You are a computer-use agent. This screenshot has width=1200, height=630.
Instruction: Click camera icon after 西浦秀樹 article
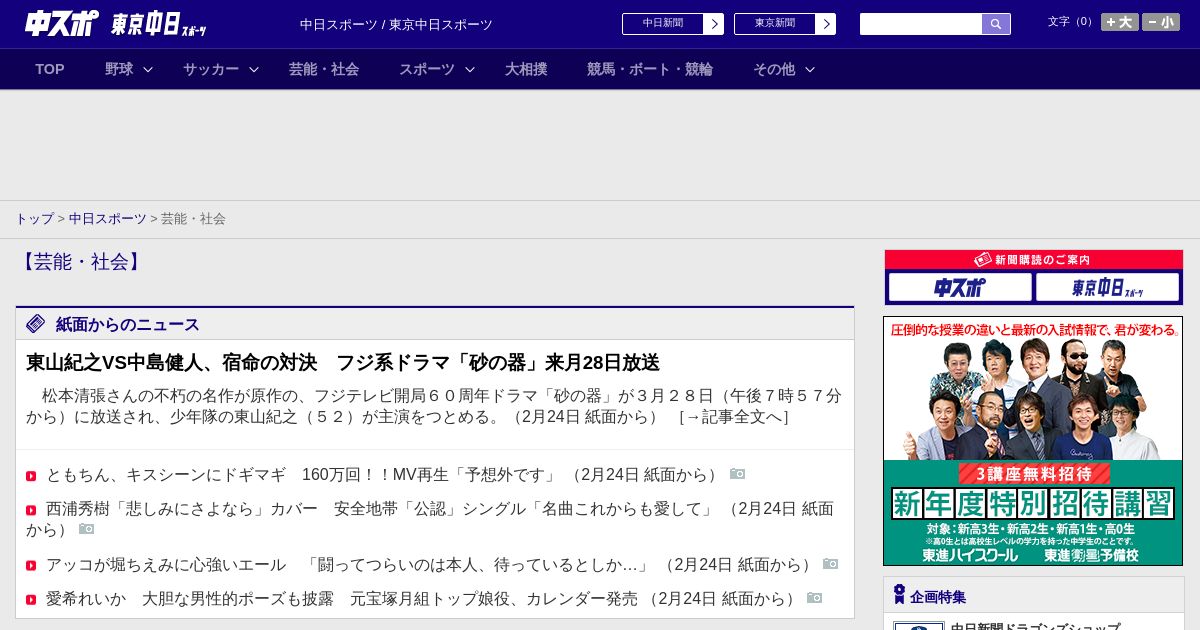(87, 529)
